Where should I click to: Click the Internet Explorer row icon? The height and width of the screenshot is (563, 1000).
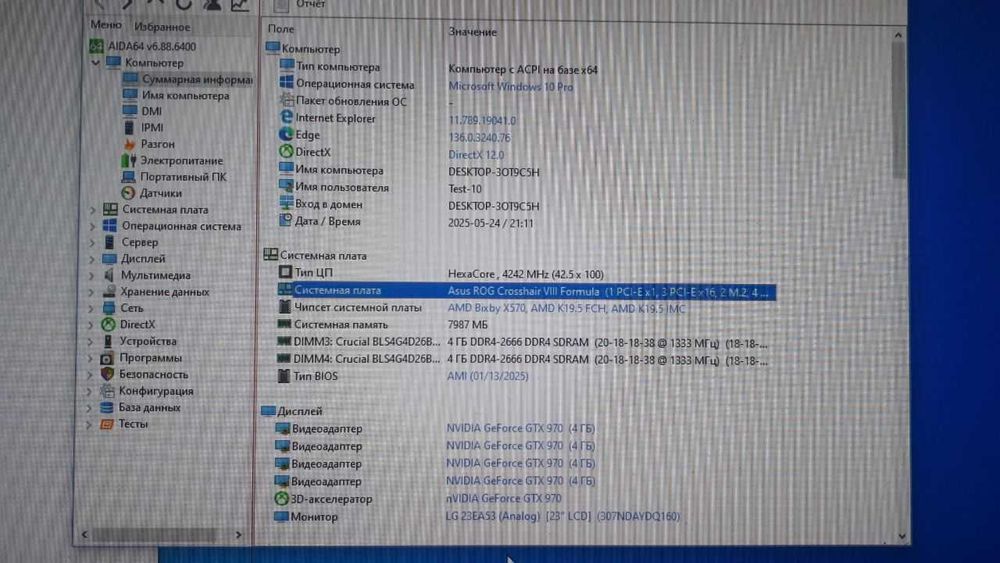coord(286,117)
